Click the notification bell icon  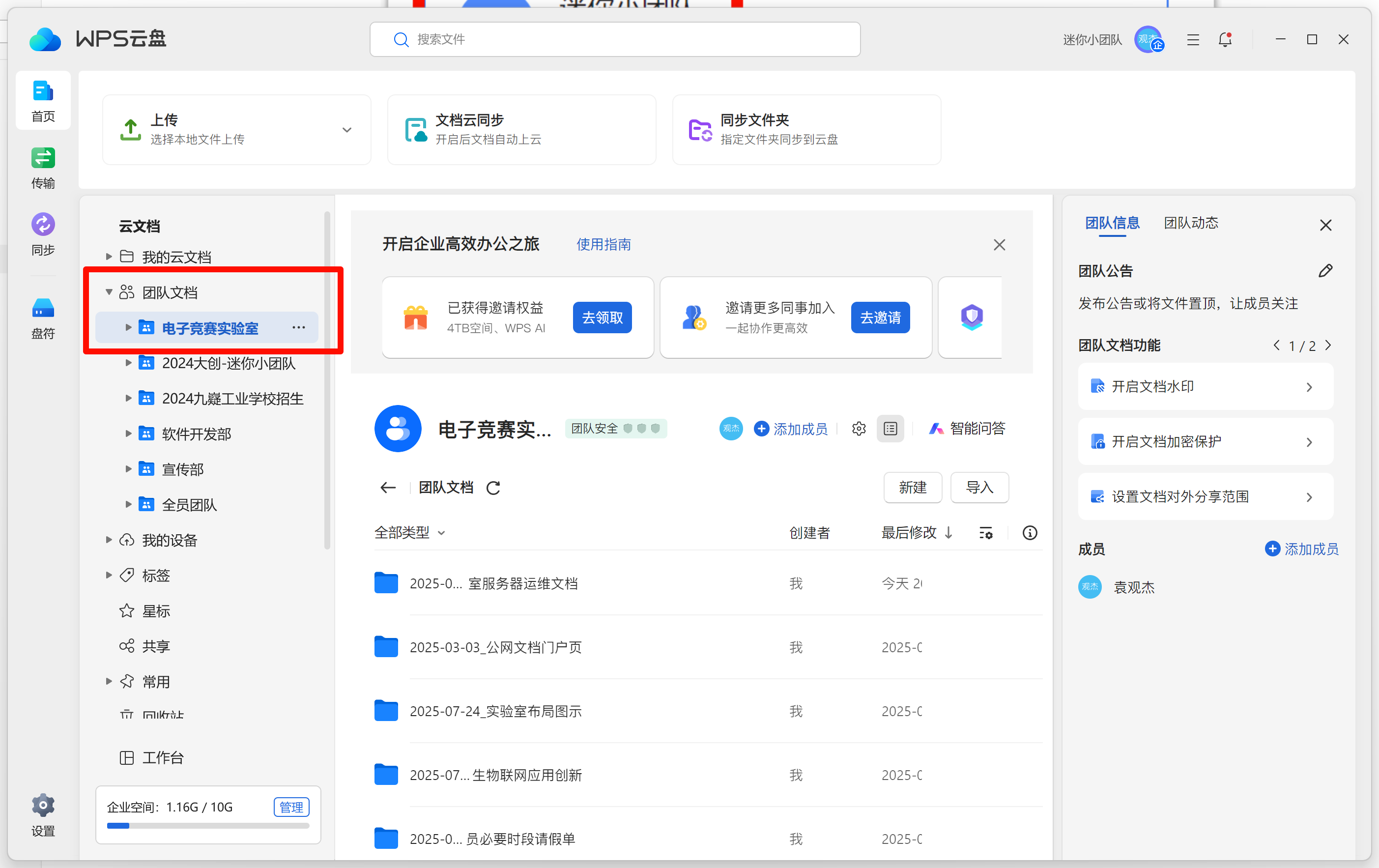(1224, 39)
